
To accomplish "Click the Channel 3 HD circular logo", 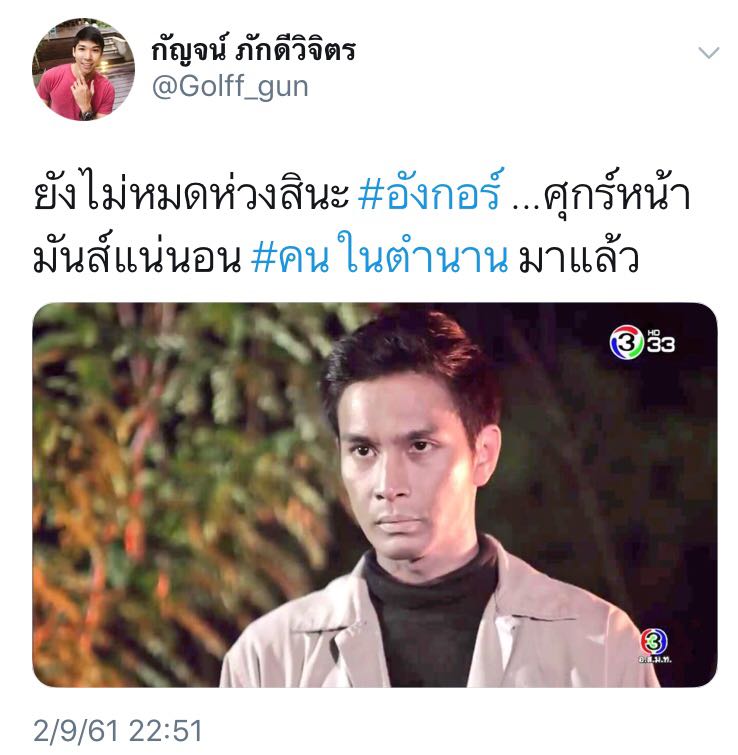I will (x=626, y=342).
